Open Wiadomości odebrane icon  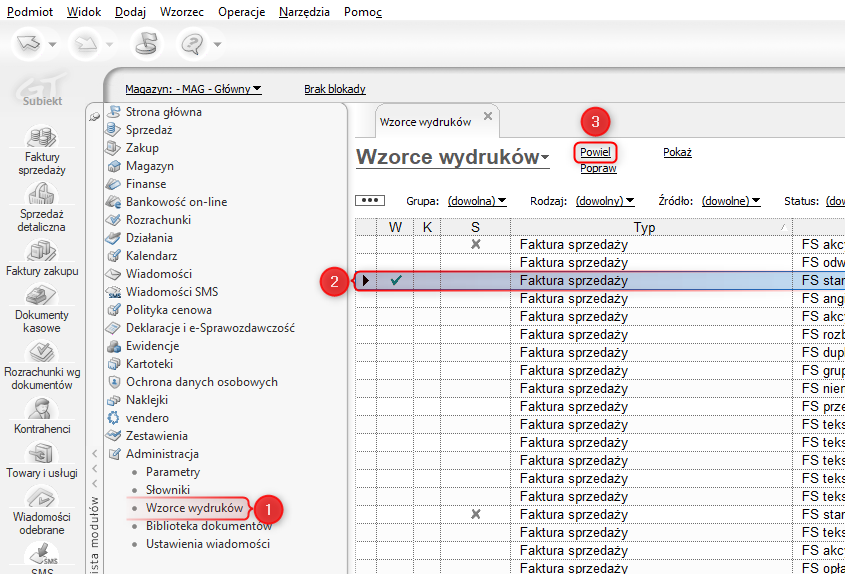tap(40, 499)
